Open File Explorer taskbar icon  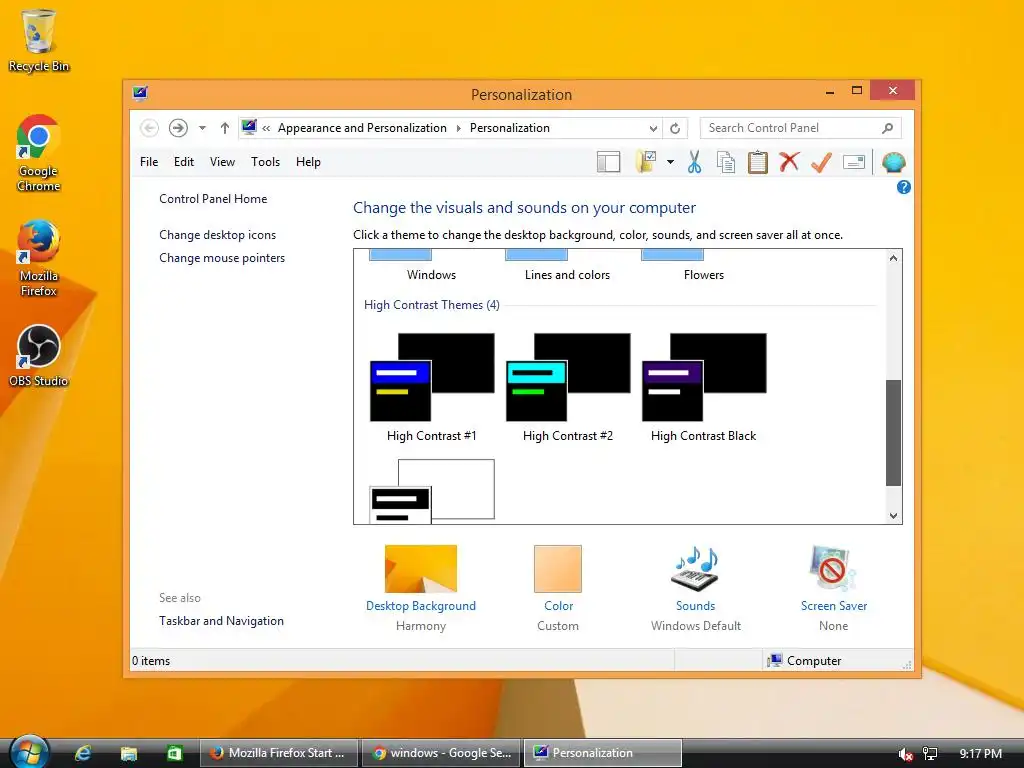coord(129,753)
